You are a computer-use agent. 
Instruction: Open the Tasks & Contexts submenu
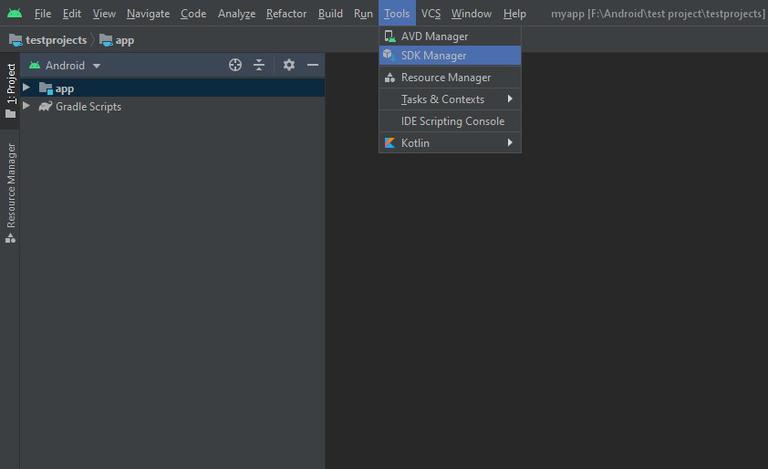tap(450, 99)
